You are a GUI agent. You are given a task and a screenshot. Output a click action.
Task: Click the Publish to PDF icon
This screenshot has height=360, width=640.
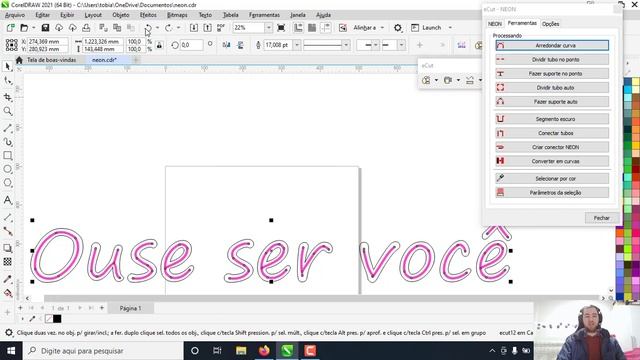[221, 28]
